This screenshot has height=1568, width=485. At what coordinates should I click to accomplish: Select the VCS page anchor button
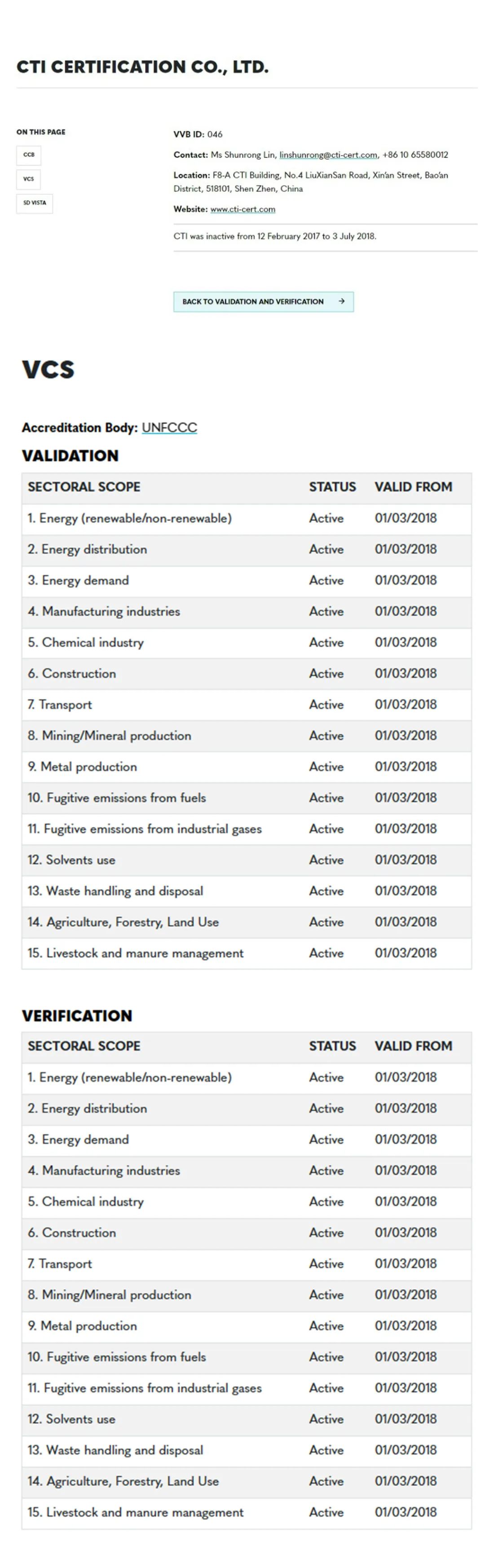coord(29,179)
